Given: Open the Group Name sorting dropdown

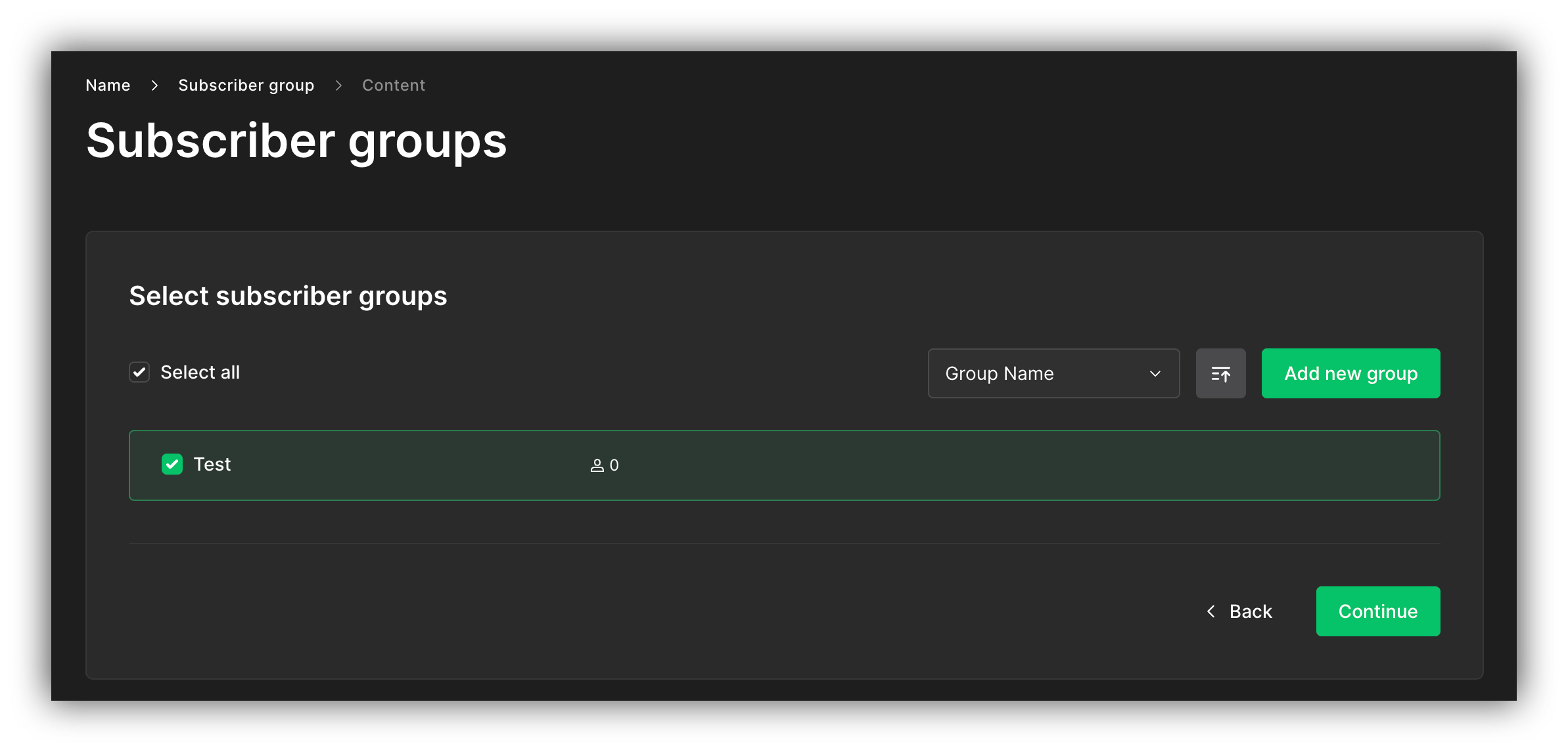Looking at the screenshot, I should pos(1053,373).
